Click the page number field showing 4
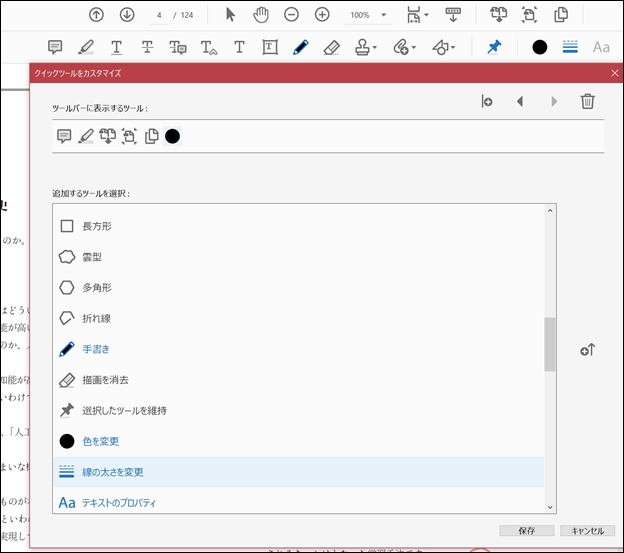 point(159,15)
